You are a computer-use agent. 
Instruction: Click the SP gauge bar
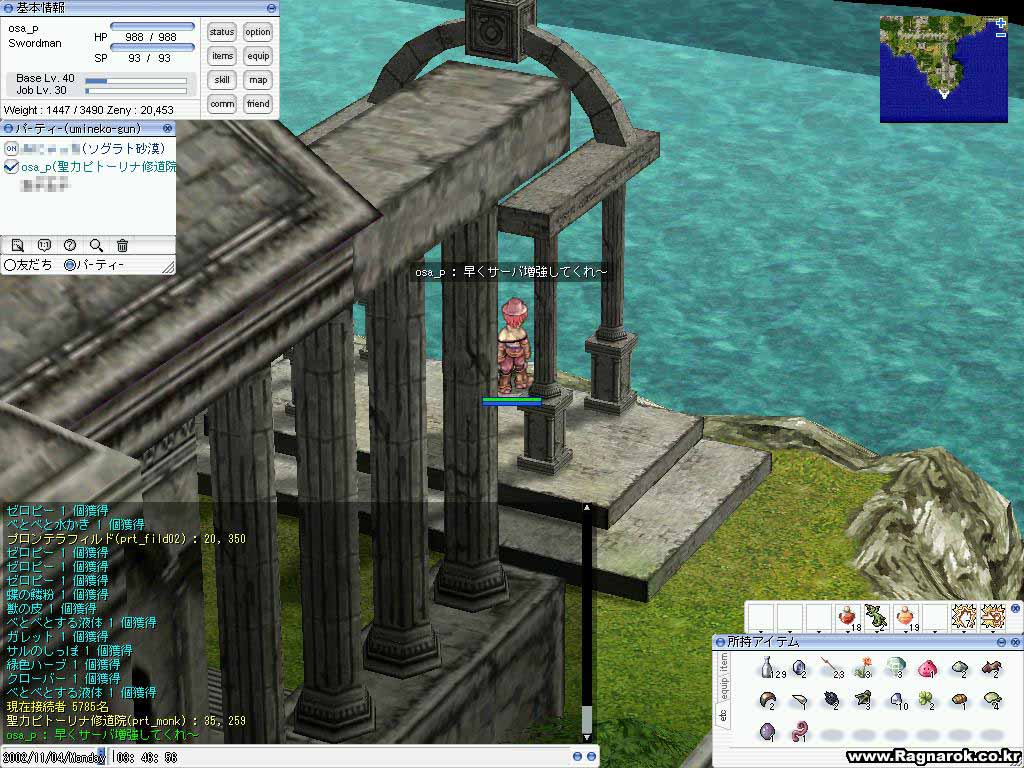point(152,47)
